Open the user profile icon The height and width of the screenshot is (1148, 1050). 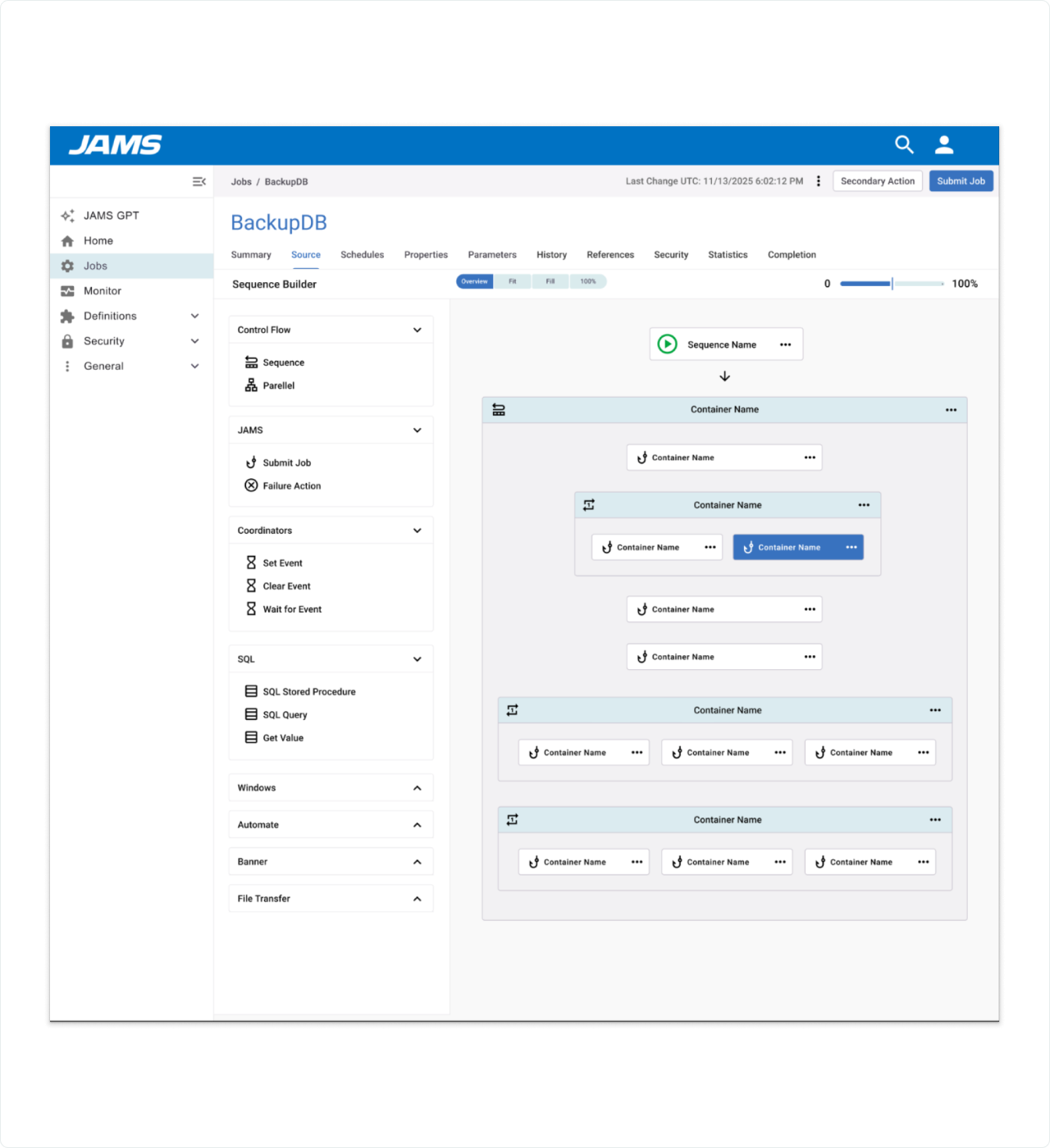point(944,145)
